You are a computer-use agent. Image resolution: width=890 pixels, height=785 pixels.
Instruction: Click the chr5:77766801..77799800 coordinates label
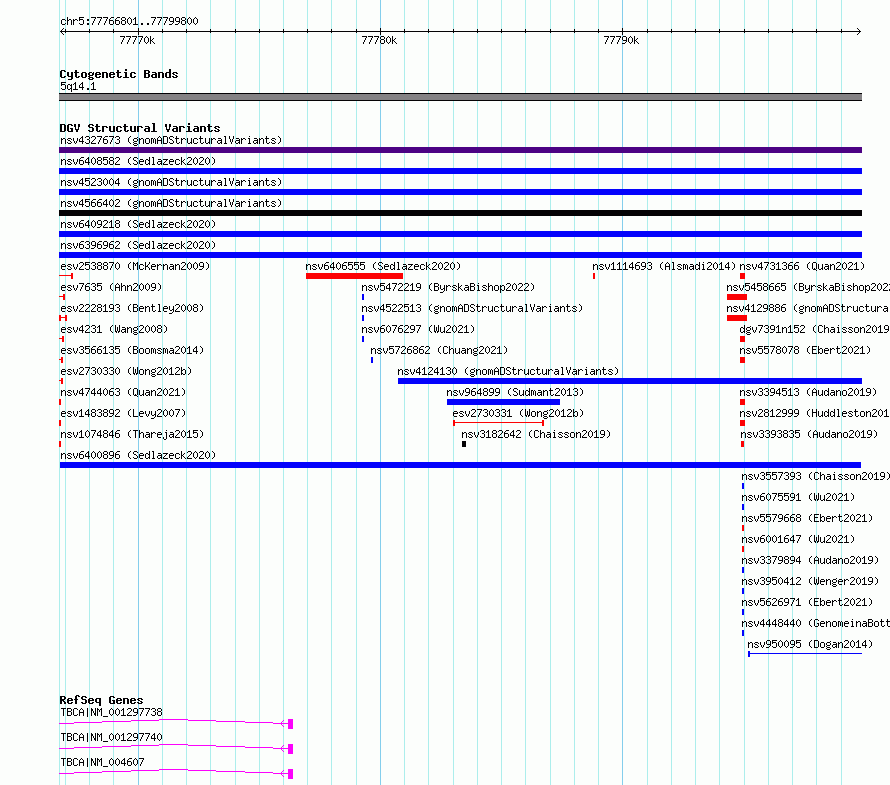click(x=129, y=21)
